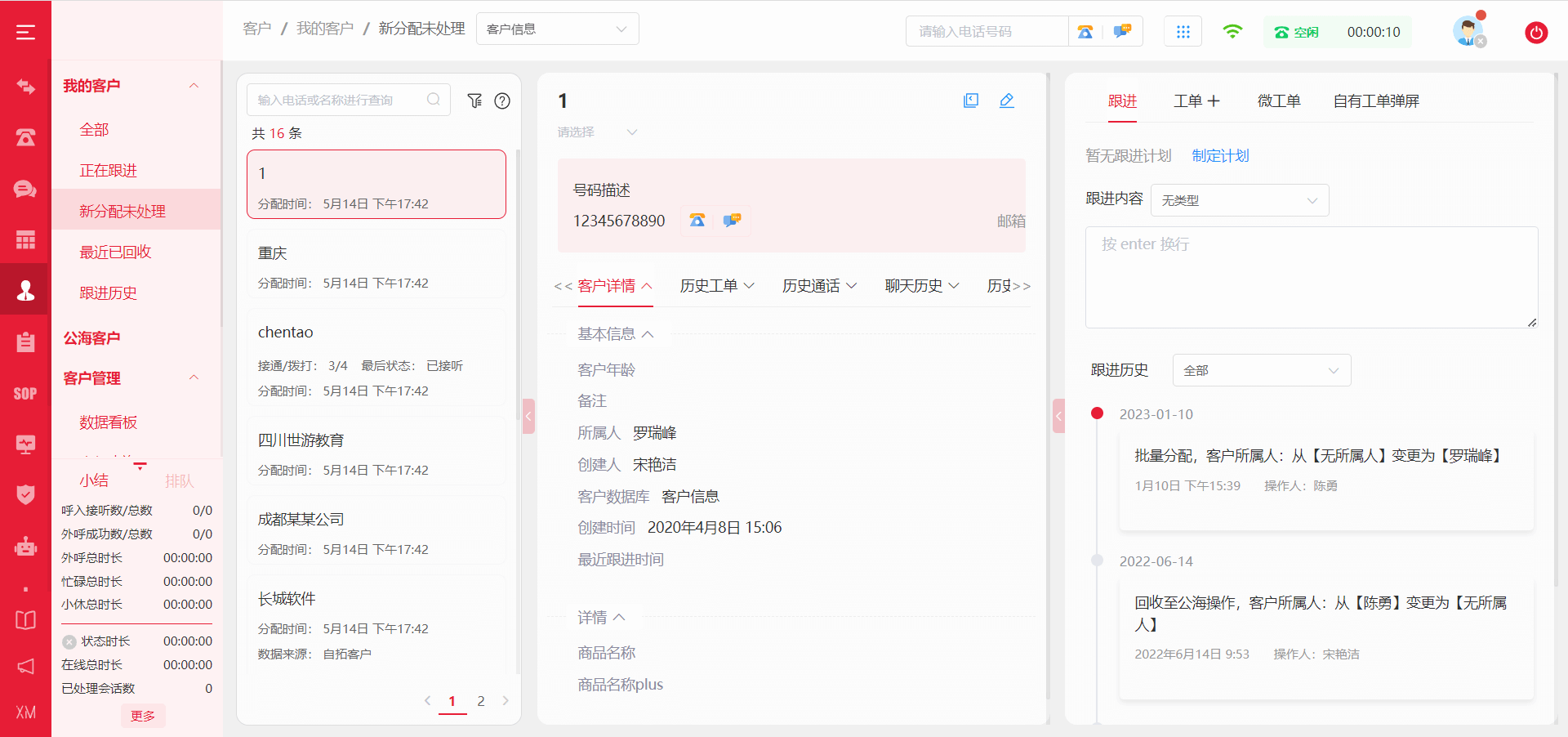Open the XM sidebar icon
This screenshot has width=1568, height=737.
click(x=25, y=712)
